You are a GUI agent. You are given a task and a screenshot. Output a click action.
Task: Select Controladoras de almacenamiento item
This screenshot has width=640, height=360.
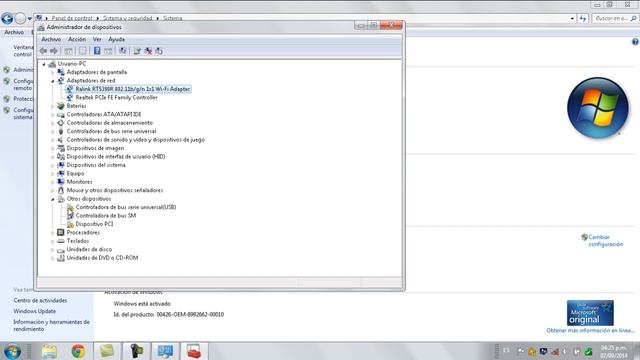click(110, 123)
